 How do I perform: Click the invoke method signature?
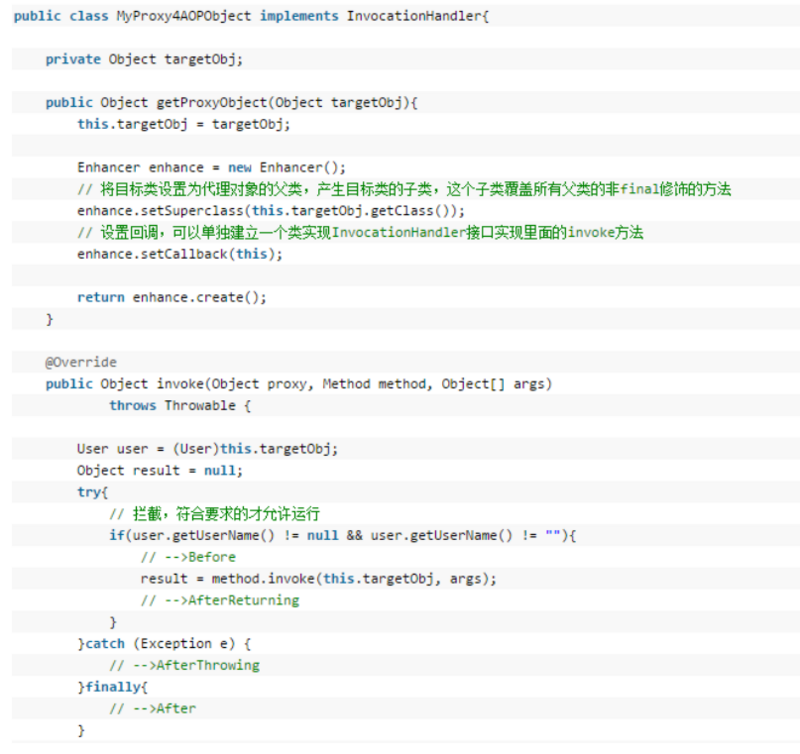tap(298, 384)
